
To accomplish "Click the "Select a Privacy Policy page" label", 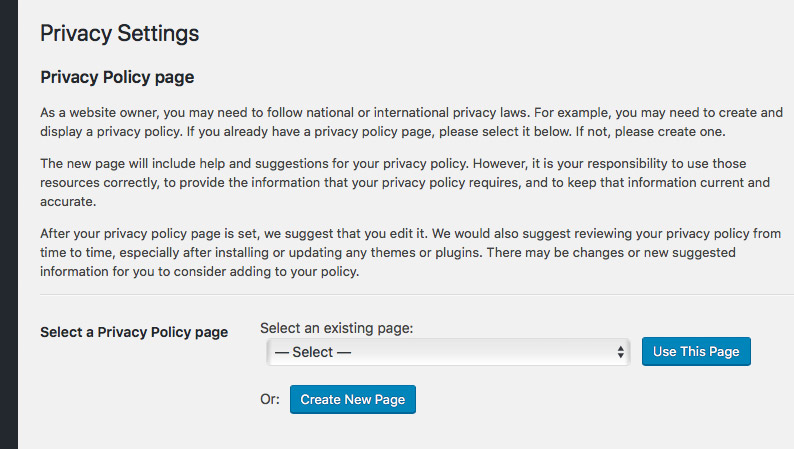I will 134,332.
